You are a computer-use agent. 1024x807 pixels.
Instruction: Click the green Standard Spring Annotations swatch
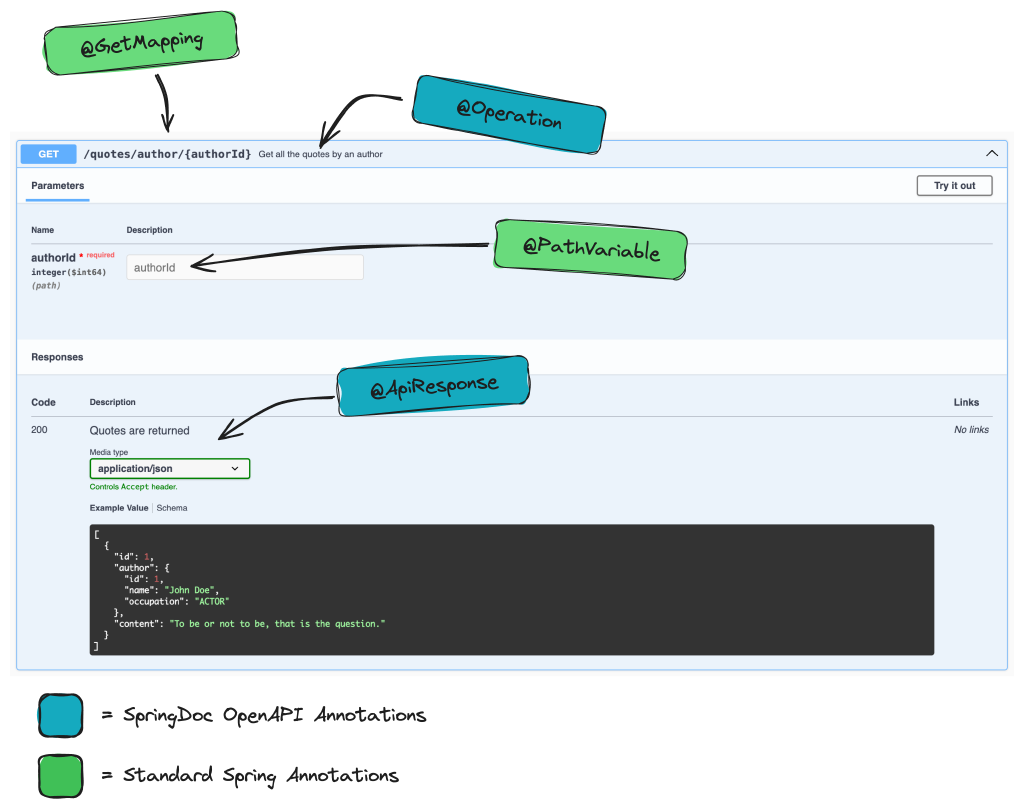60,775
